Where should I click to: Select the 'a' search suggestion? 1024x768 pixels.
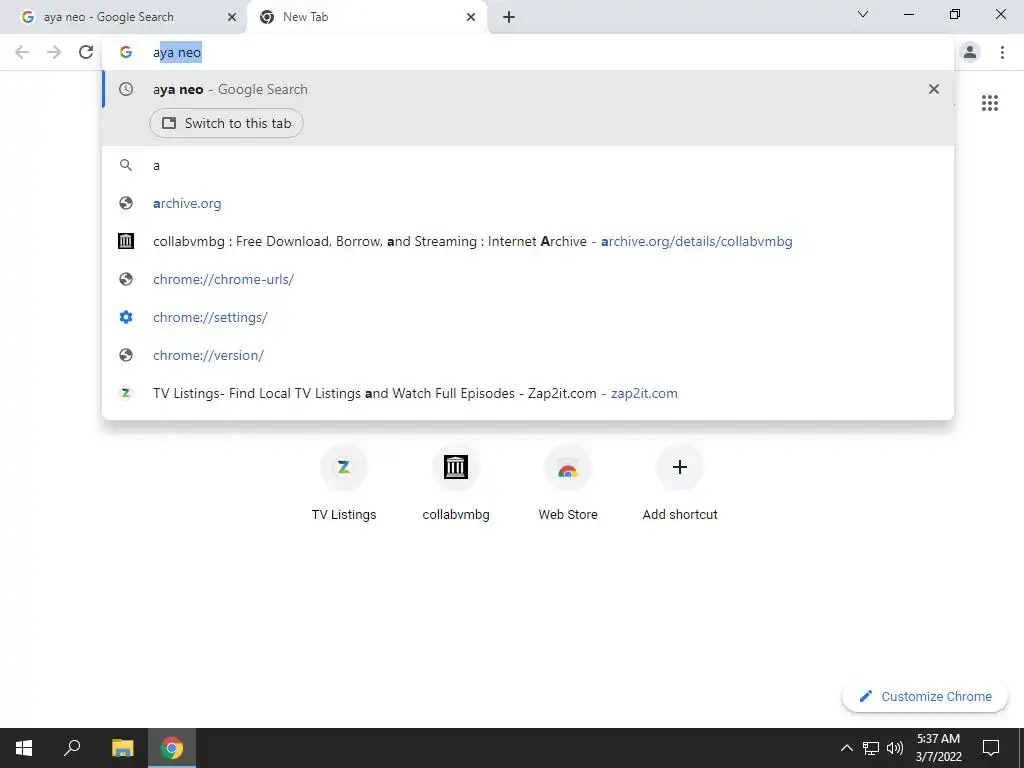point(528,165)
